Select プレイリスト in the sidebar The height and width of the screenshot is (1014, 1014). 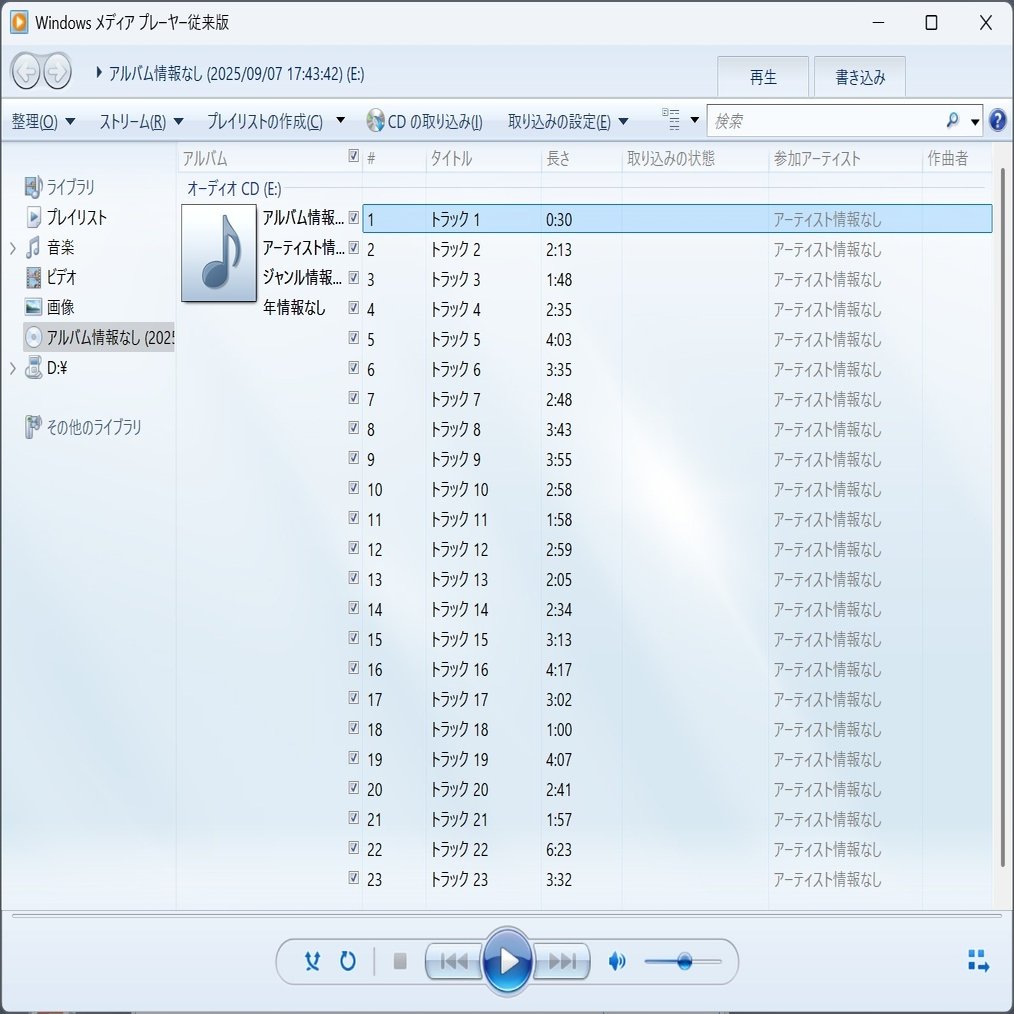tap(76, 217)
